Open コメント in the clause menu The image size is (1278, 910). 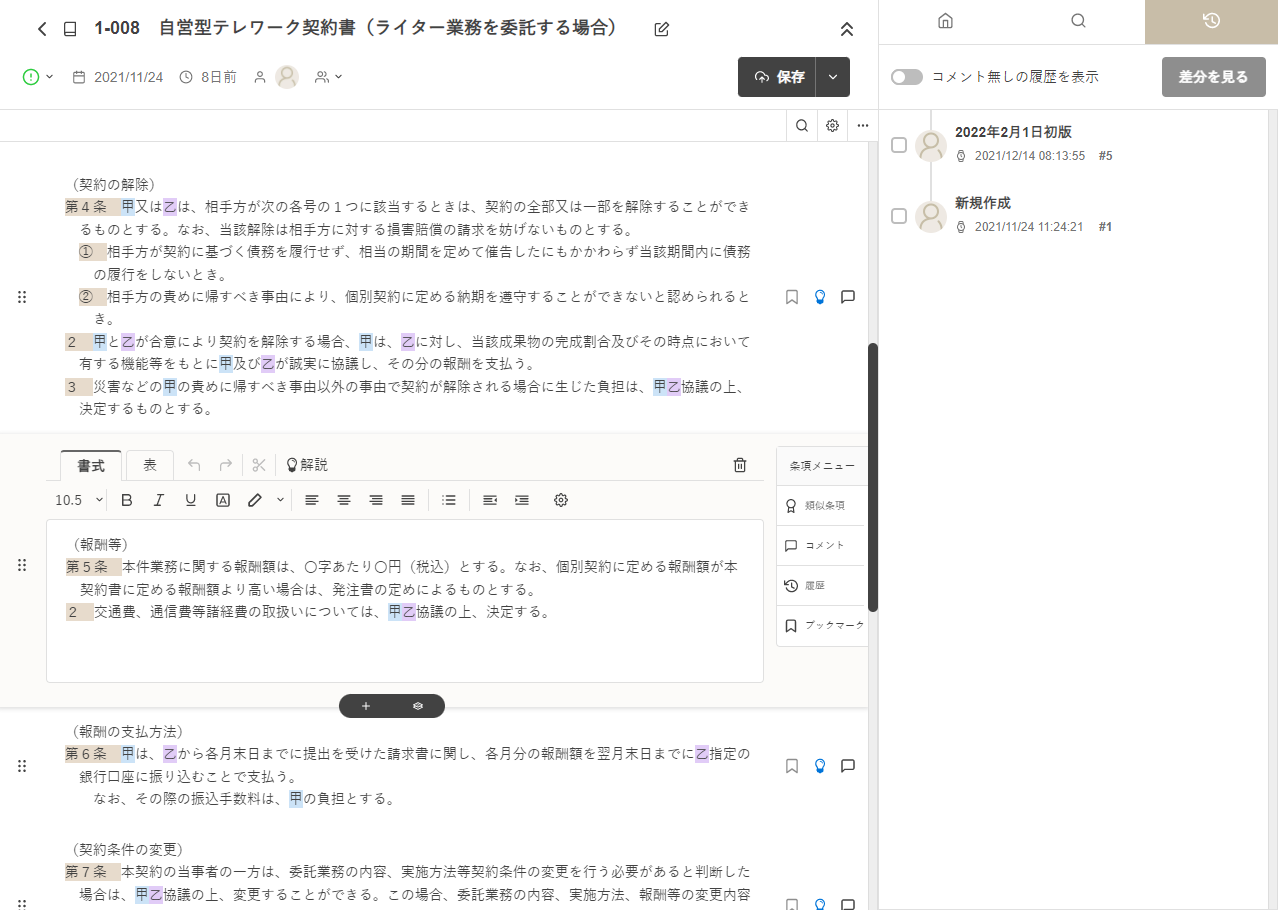820,546
